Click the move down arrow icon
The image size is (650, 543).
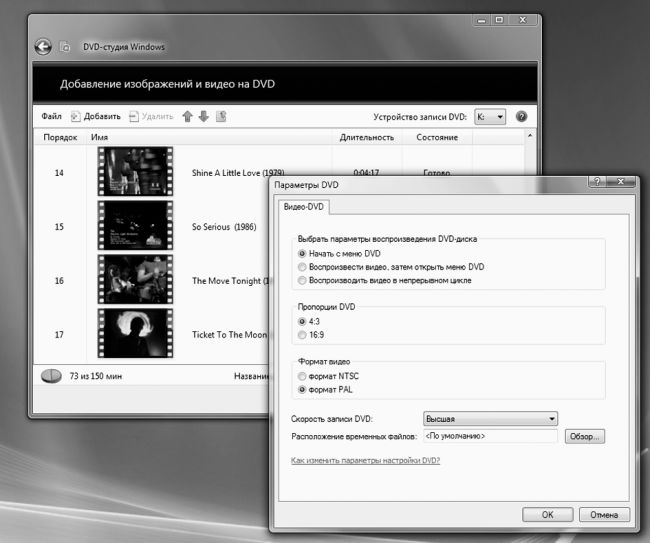pos(203,116)
